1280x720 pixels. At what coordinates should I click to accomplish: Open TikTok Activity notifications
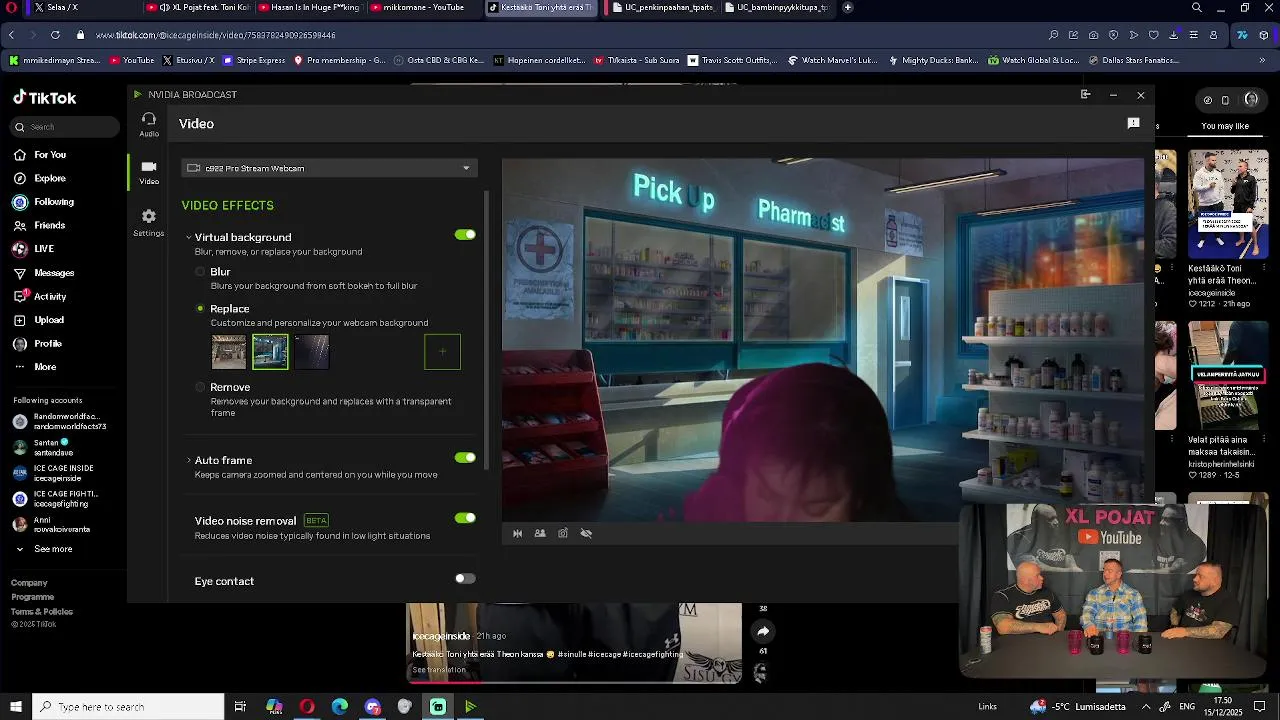click(x=50, y=296)
